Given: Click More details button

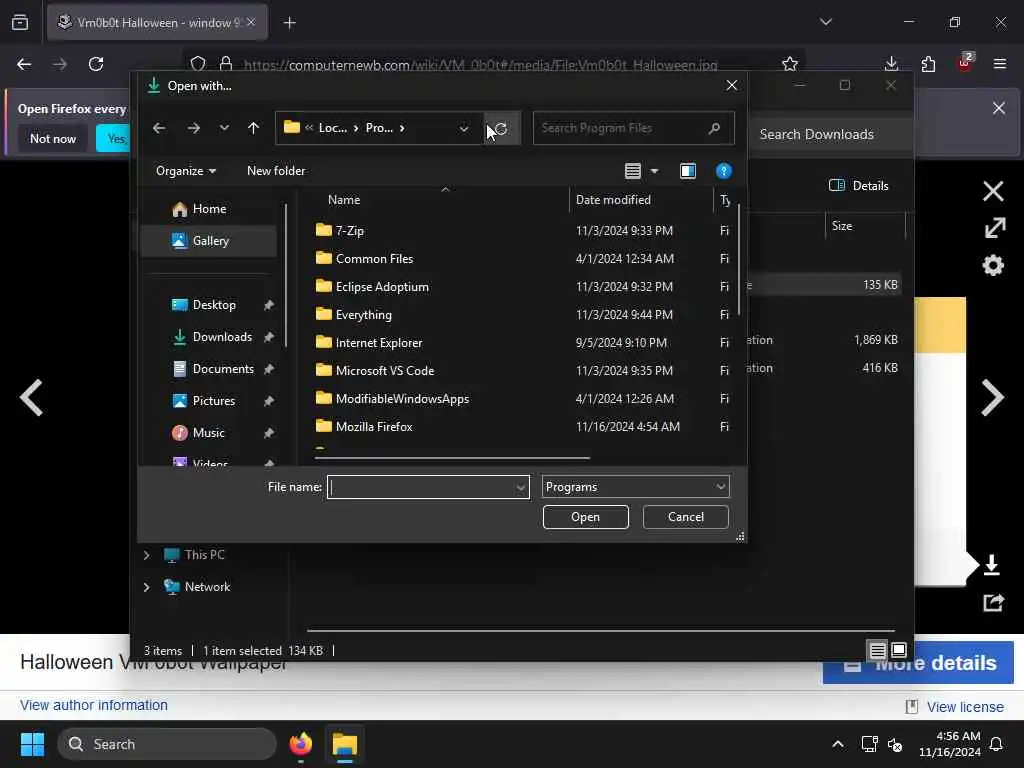Looking at the screenshot, I should pos(918,664).
